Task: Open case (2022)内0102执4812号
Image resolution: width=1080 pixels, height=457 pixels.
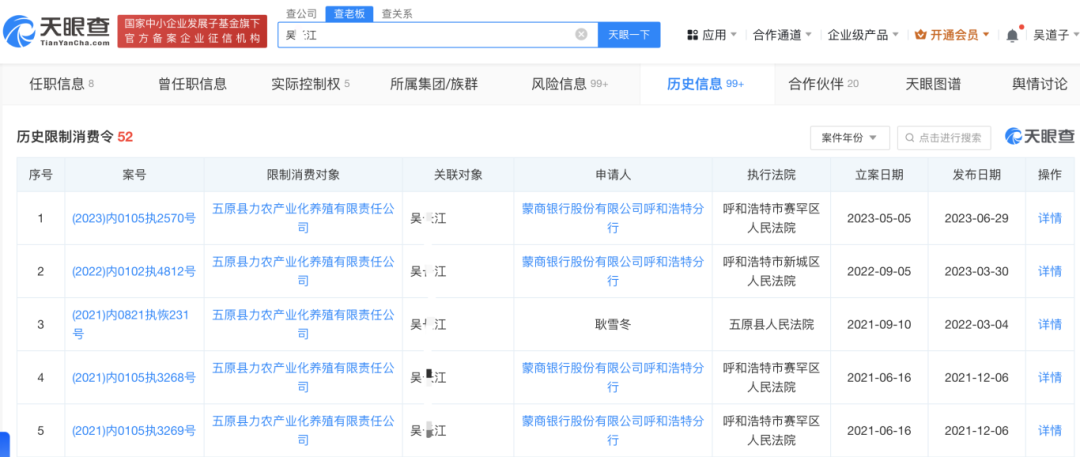Action: click(134, 271)
